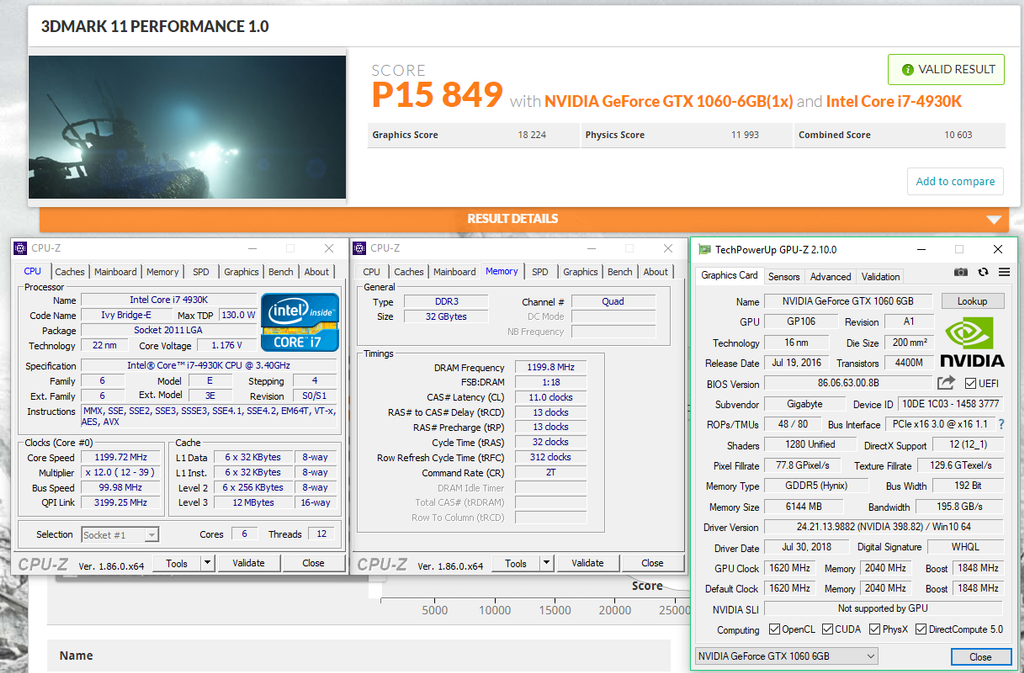Expand the orange Result Details bar
The image size is (1024, 673).
click(x=993, y=219)
